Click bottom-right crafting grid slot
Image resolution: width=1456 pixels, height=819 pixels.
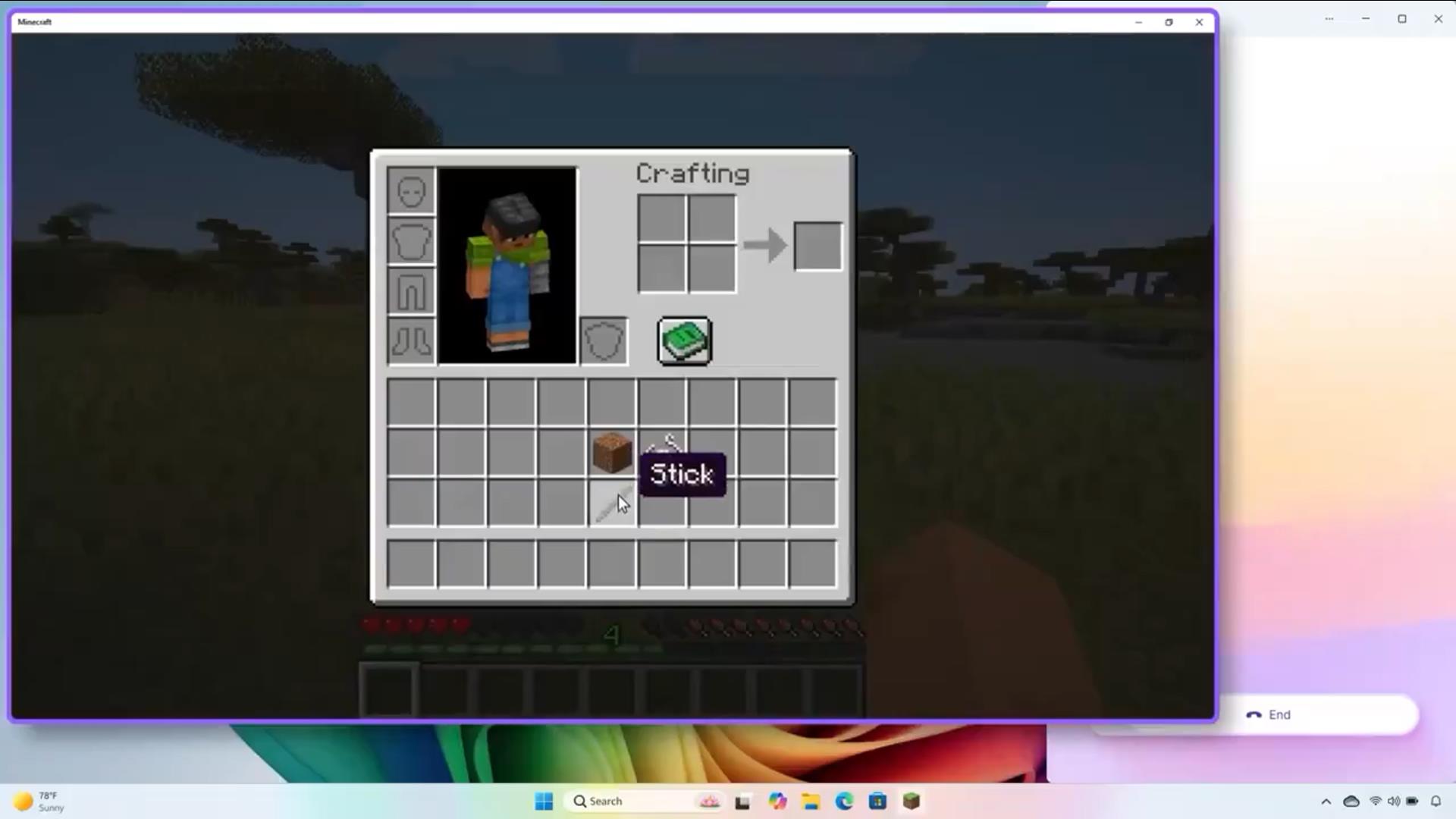tap(712, 268)
